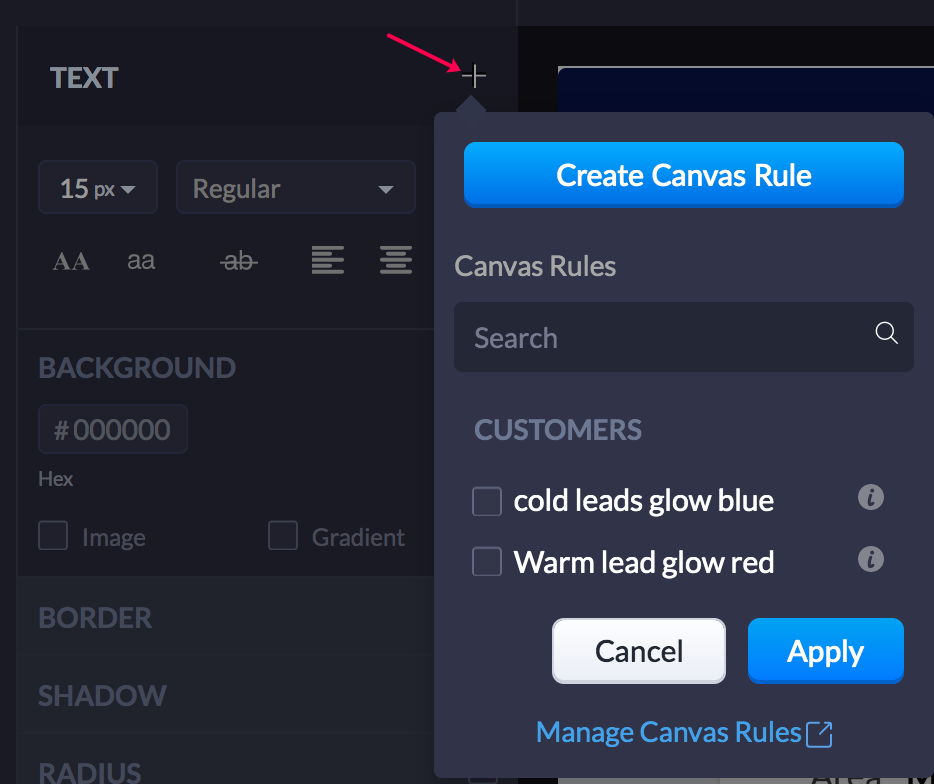Screen dimensions: 934x784
Task: Click the magnifier icon in the search bar
Action: pyautogui.click(x=886, y=333)
